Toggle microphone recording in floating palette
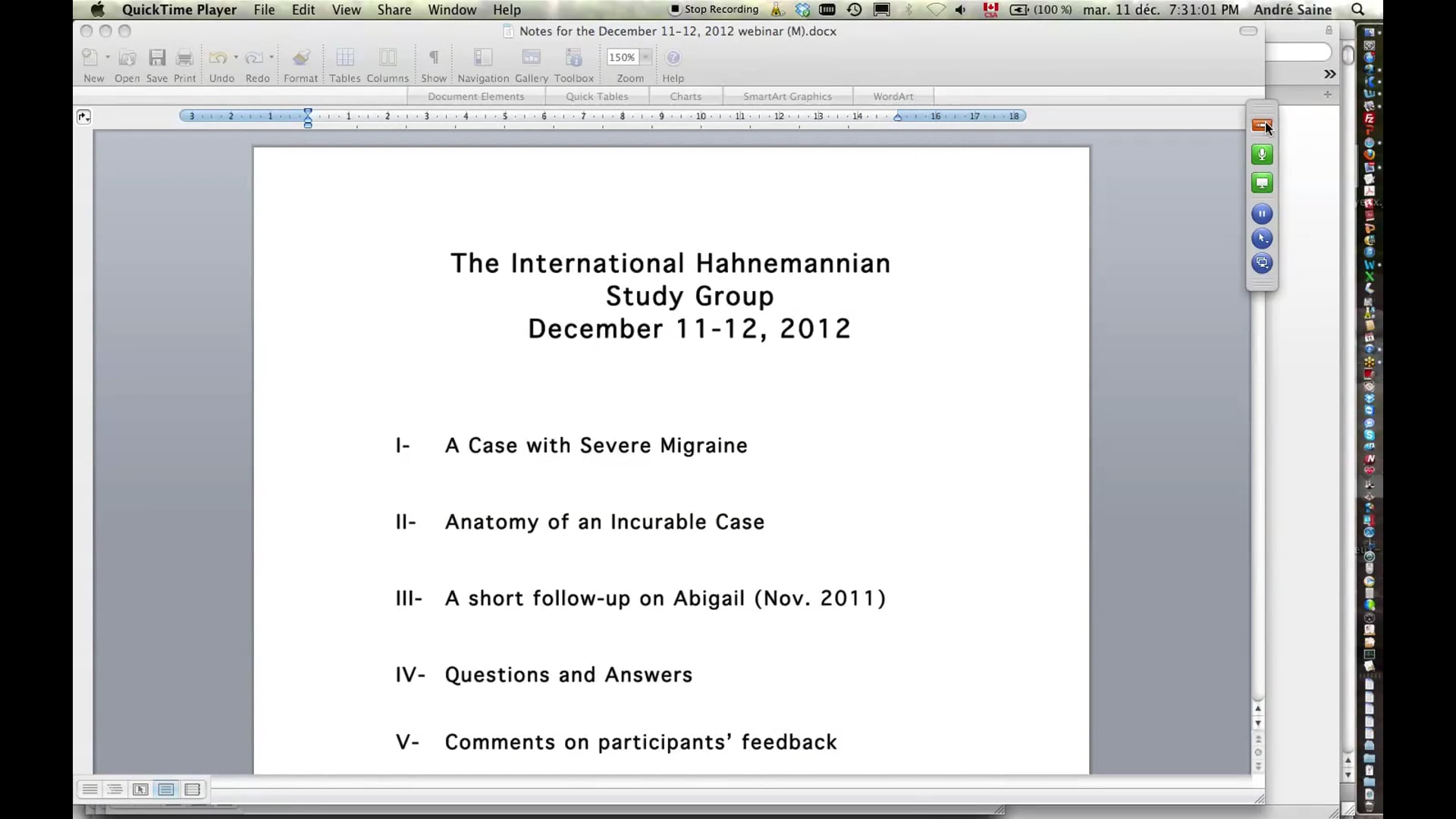This screenshot has height=819, width=1456. pyautogui.click(x=1261, y=154)
